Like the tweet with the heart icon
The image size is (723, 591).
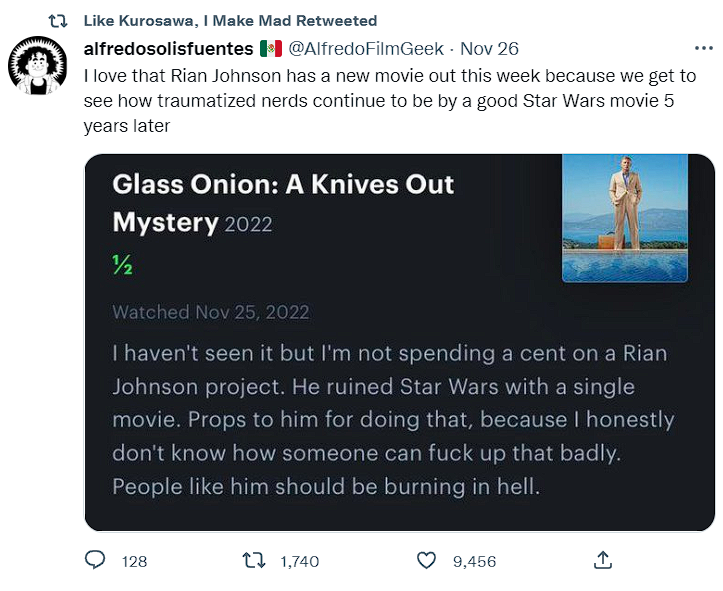(x=427, y=561)
